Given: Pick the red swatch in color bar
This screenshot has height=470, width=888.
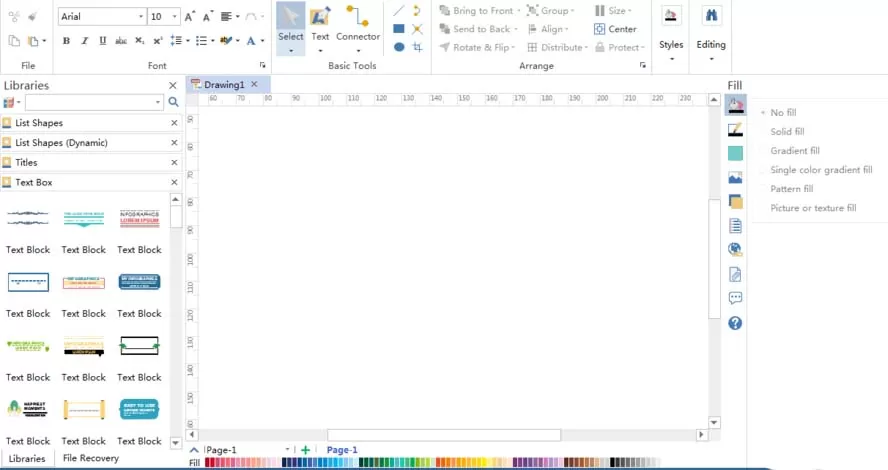Looking at the screenshot, I should (x=209, y=463).
